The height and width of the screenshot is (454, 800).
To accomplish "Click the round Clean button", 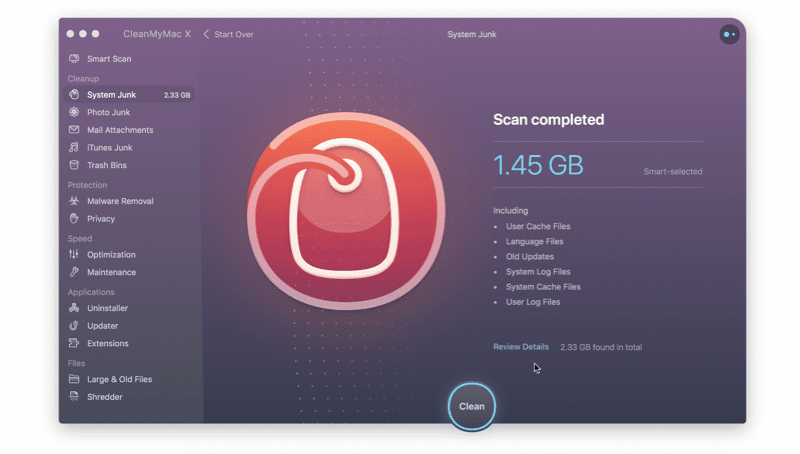I will 471,407.
